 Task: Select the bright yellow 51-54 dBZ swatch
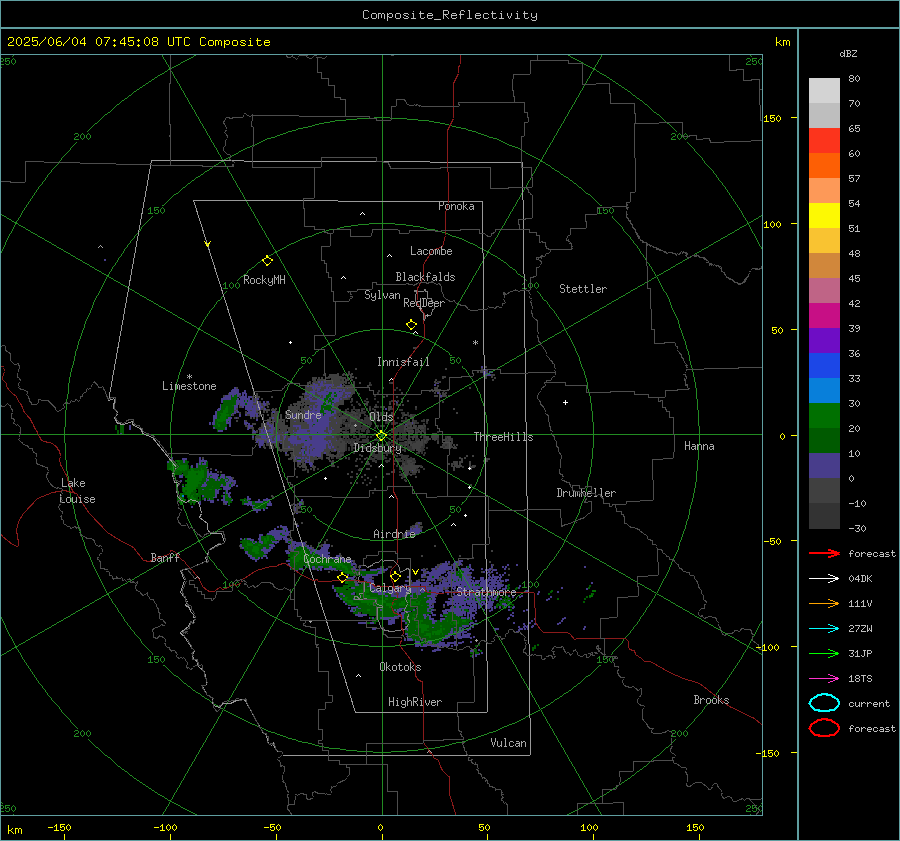coord(824,216)
